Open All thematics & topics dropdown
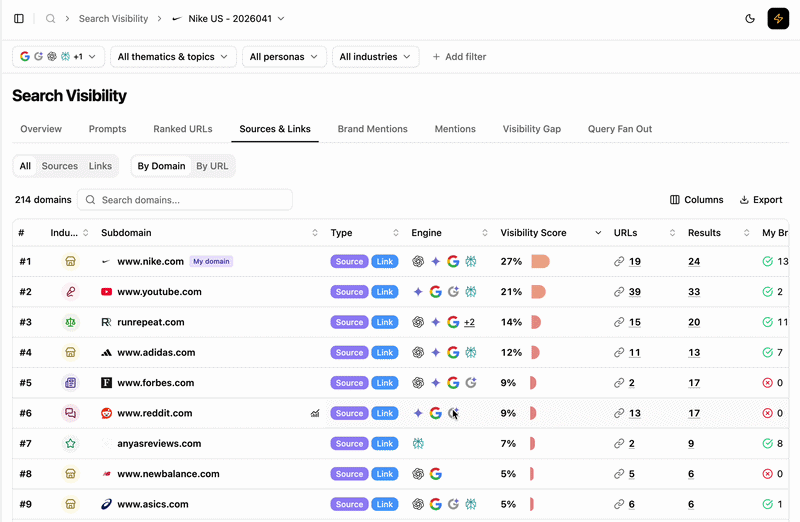 click(x=173, y=57)
